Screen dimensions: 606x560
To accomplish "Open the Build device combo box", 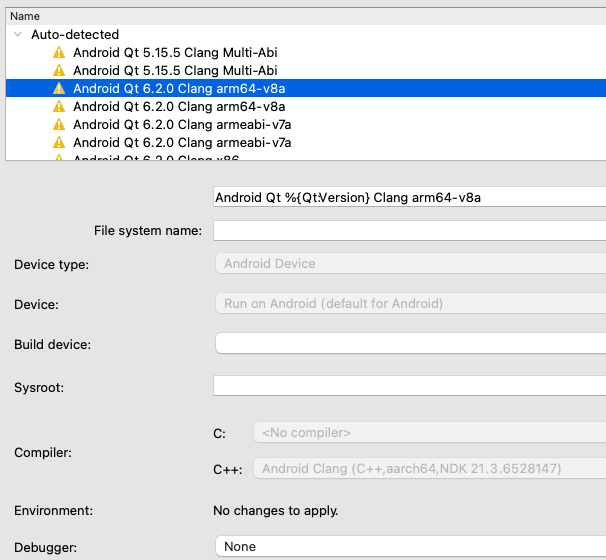I will coord(409,344).
